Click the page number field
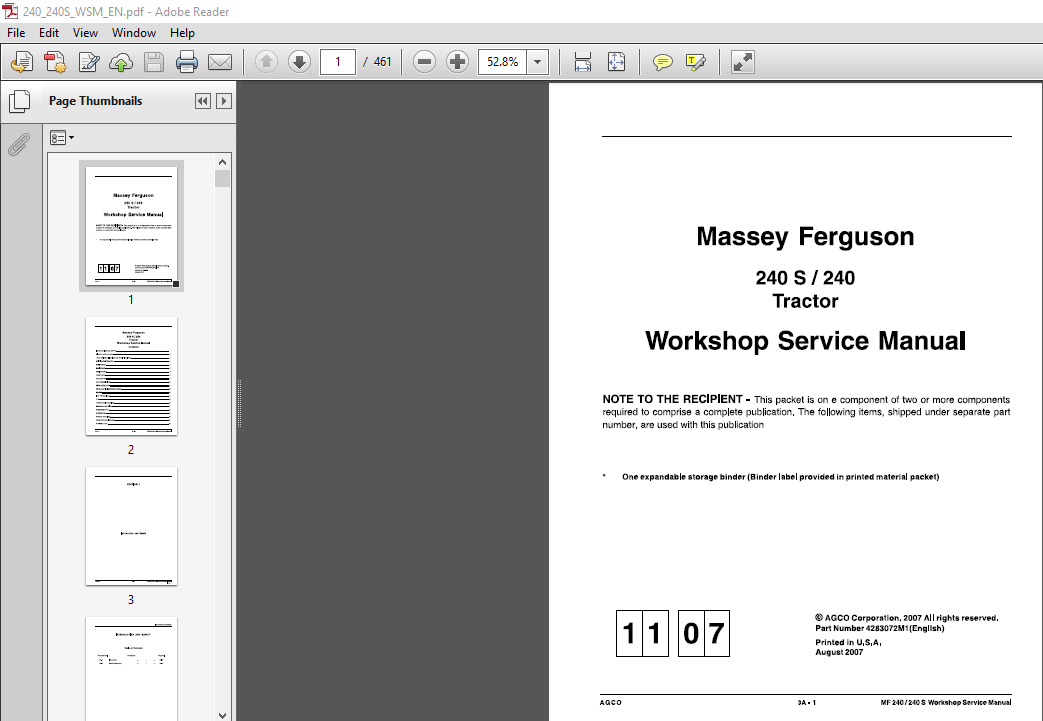The width and height of the screenshot is (1043, 721). (x=337, y=62)
